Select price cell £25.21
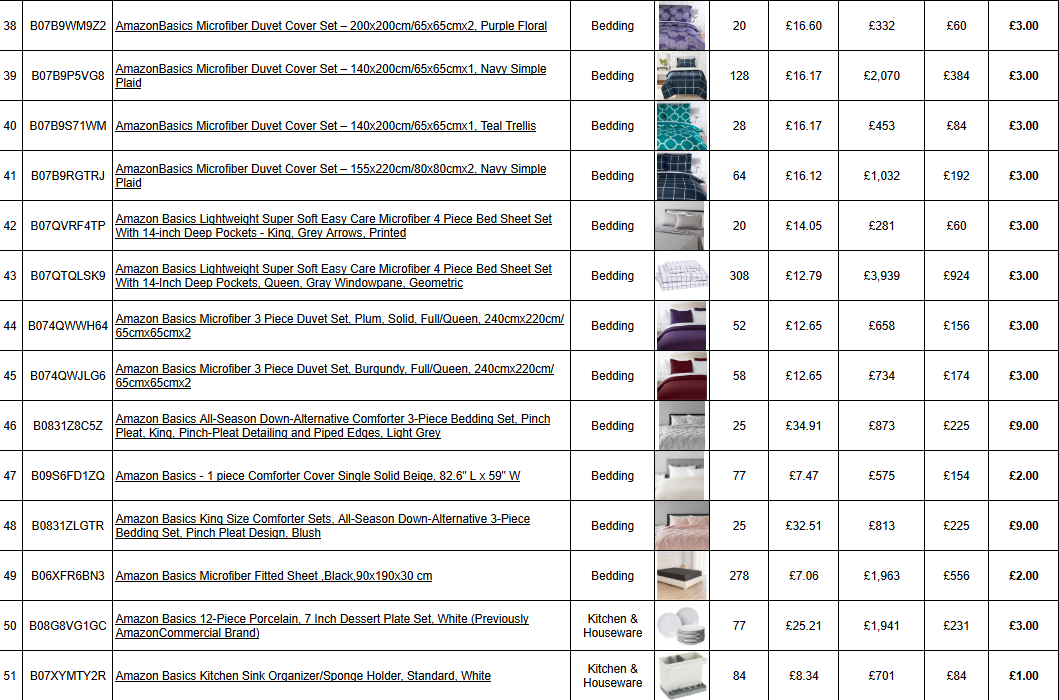 pos(804,626)
